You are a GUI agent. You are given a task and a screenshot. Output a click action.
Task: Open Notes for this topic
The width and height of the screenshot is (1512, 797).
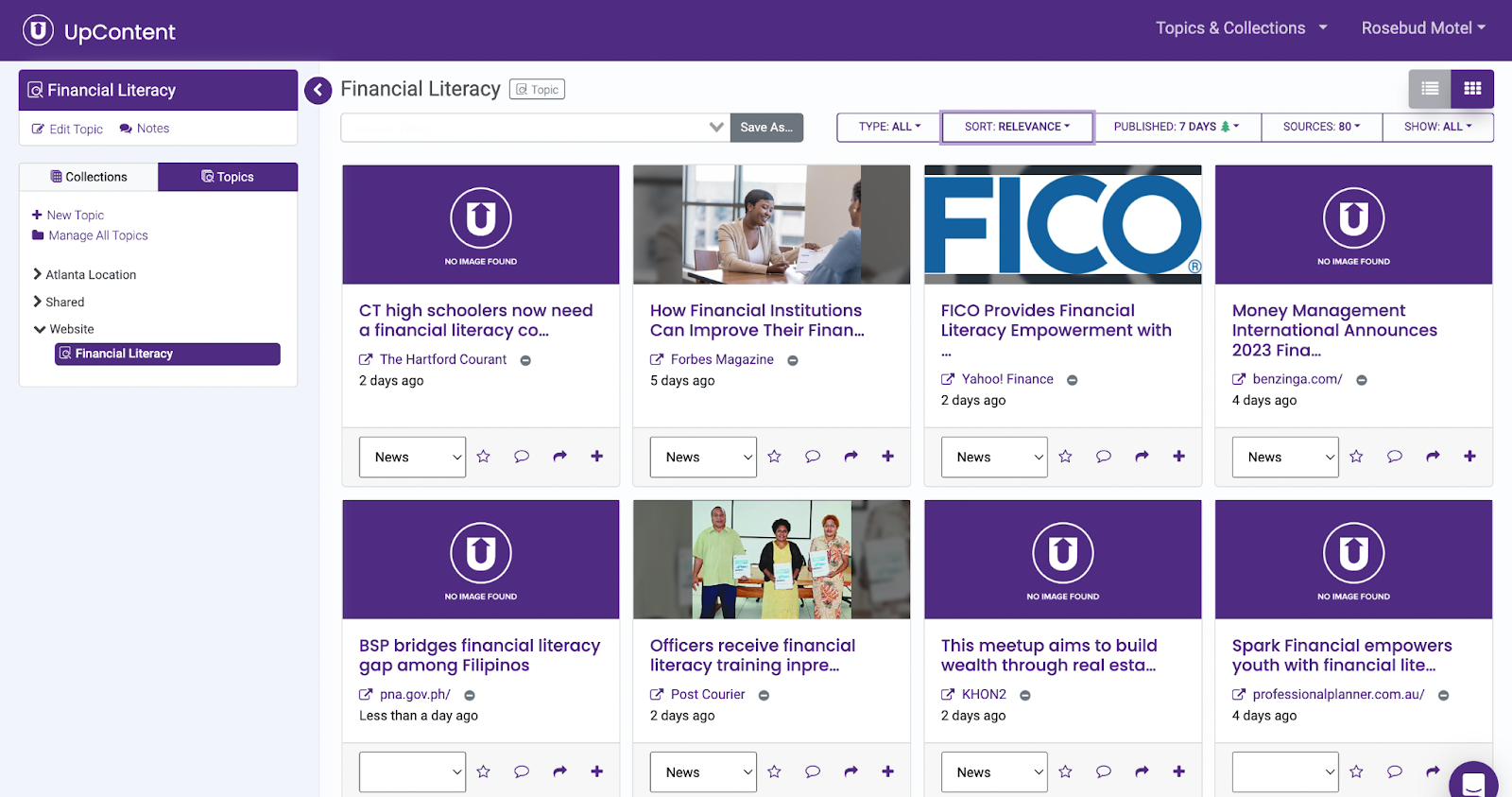(x=145, y=129)
